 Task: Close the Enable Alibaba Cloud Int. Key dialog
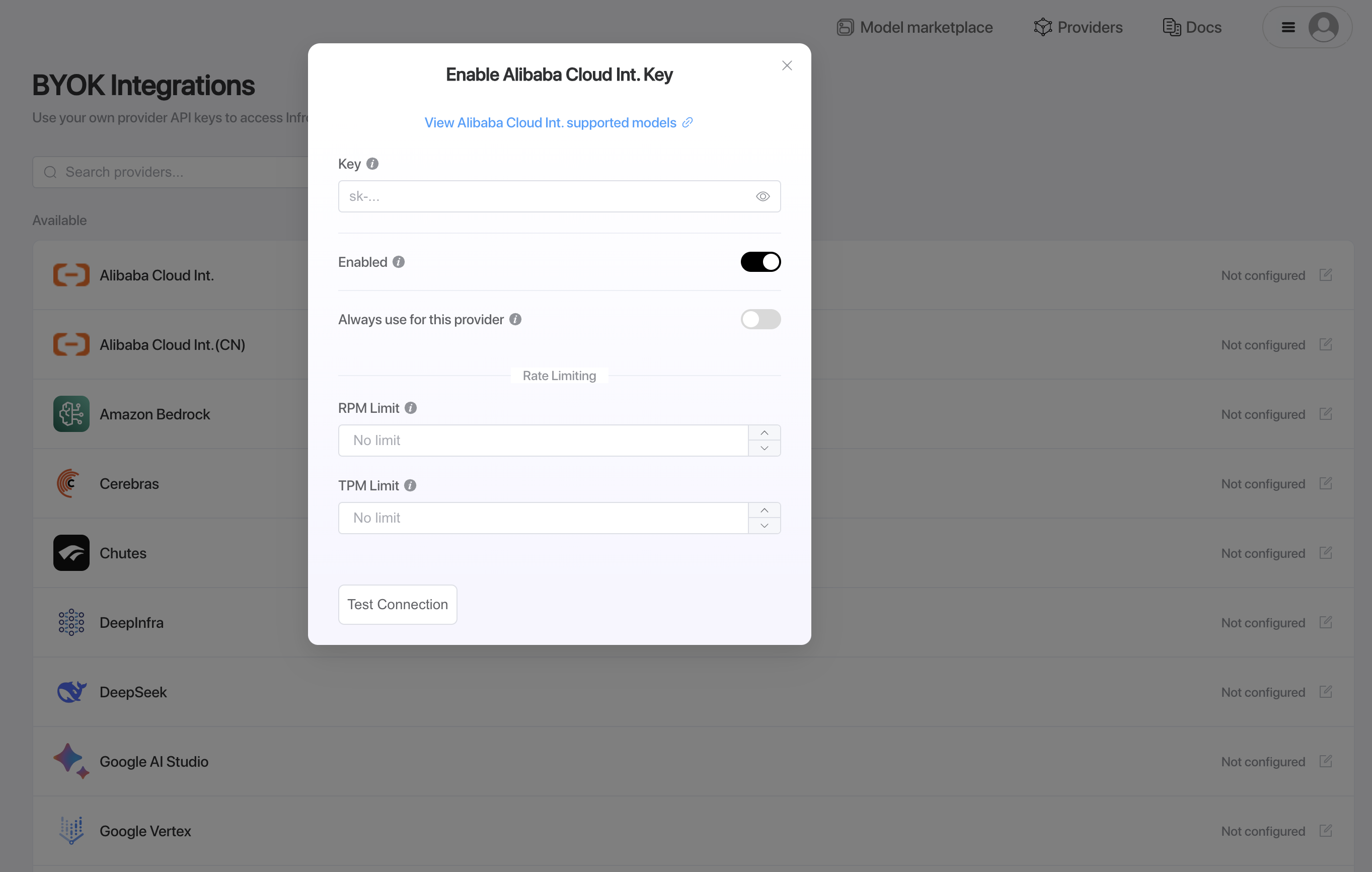787,66
